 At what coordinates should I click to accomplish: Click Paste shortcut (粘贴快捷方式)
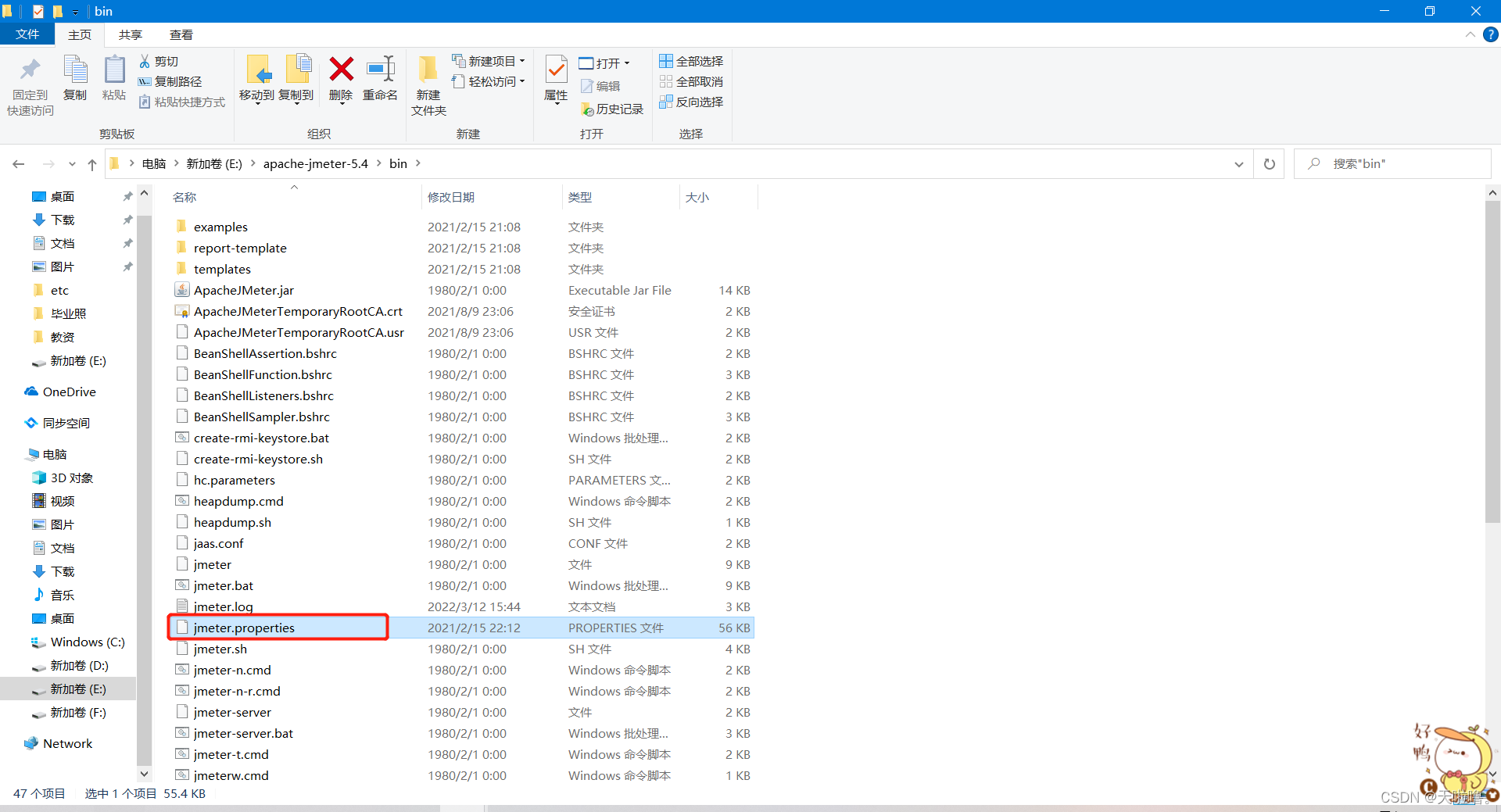182,102
